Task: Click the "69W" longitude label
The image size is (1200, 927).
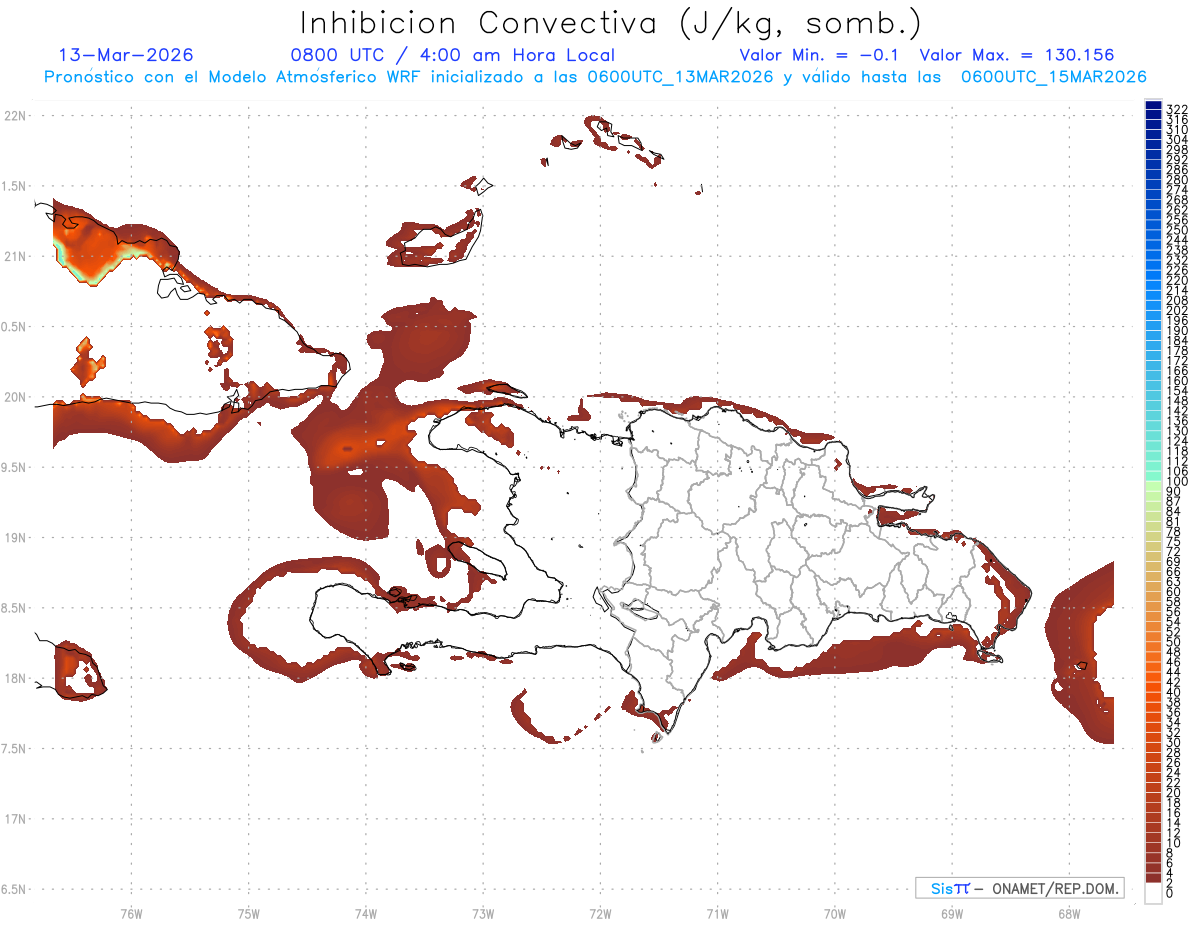Action: click(951, 913)
